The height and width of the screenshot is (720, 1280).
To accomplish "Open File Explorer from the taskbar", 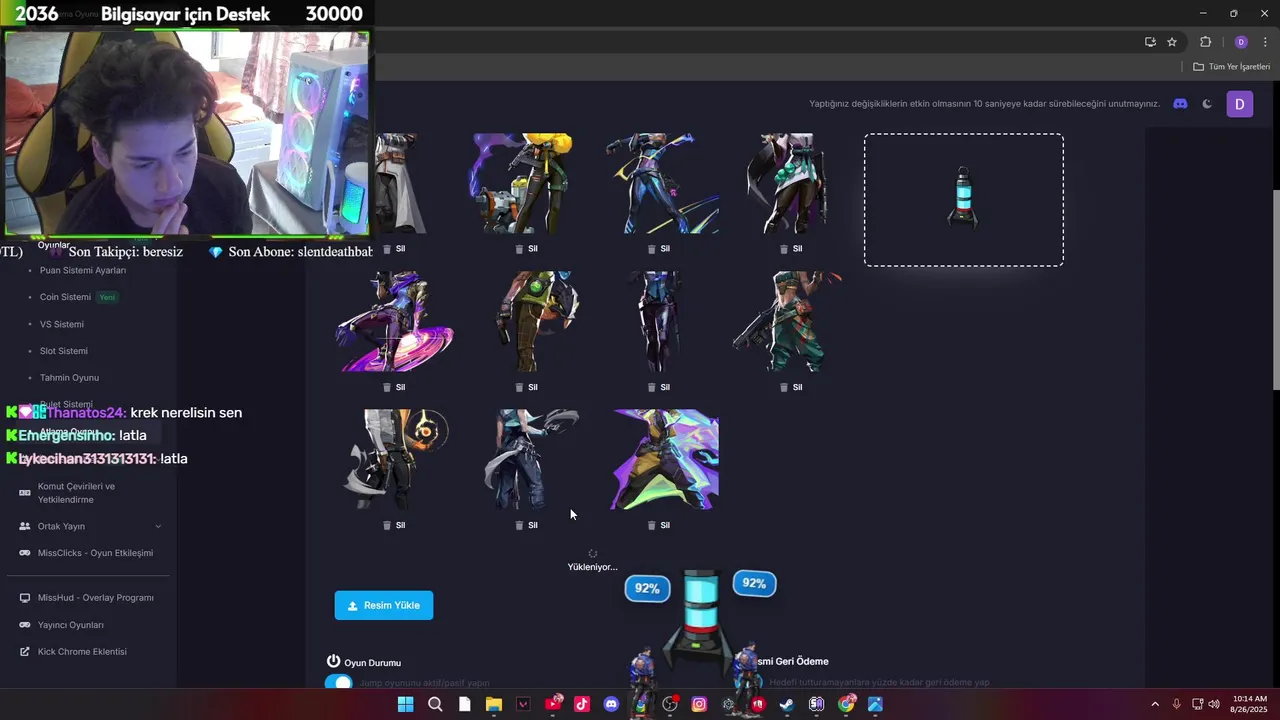I will (x=493, y=704).
